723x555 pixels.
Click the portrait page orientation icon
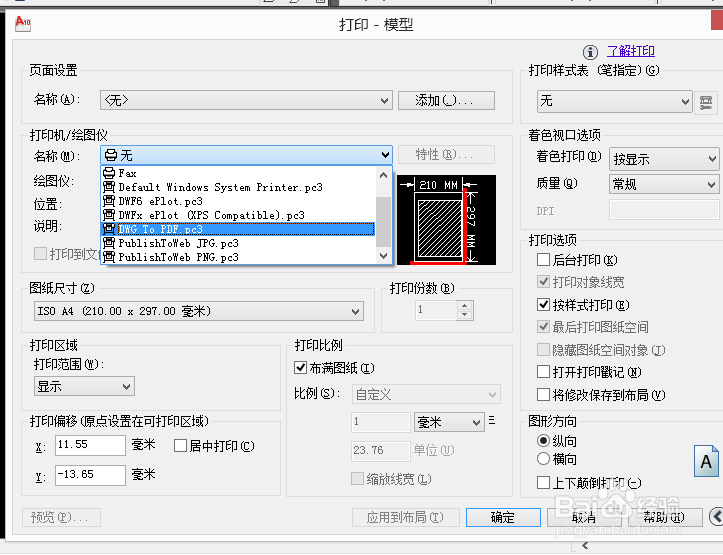[x=706, y=461]
